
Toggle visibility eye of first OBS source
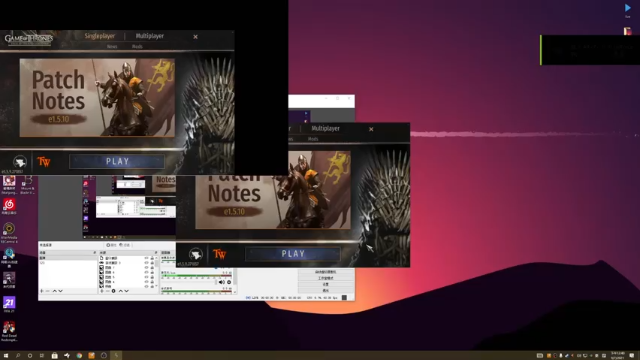(x=147, y=258)
